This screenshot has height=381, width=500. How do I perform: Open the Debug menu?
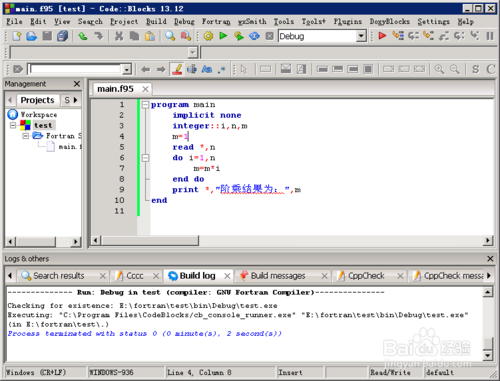tap(184, 22)
